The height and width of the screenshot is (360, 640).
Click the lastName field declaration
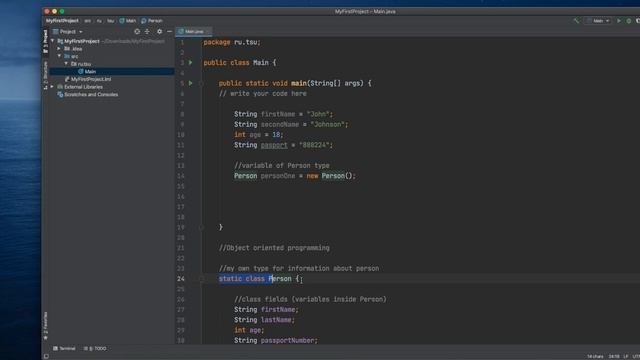point(264,320)
